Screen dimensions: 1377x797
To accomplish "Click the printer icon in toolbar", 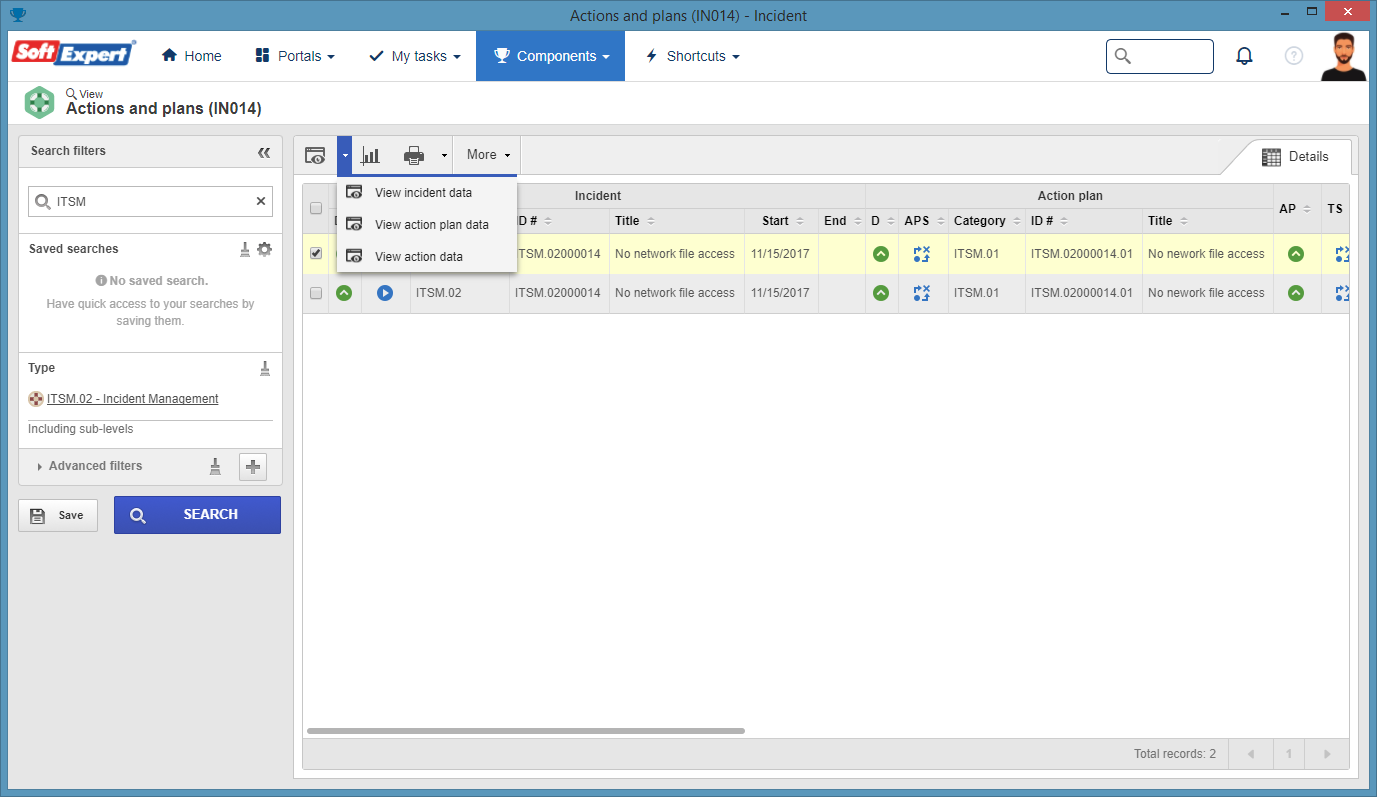I will [x=414, y=155].
